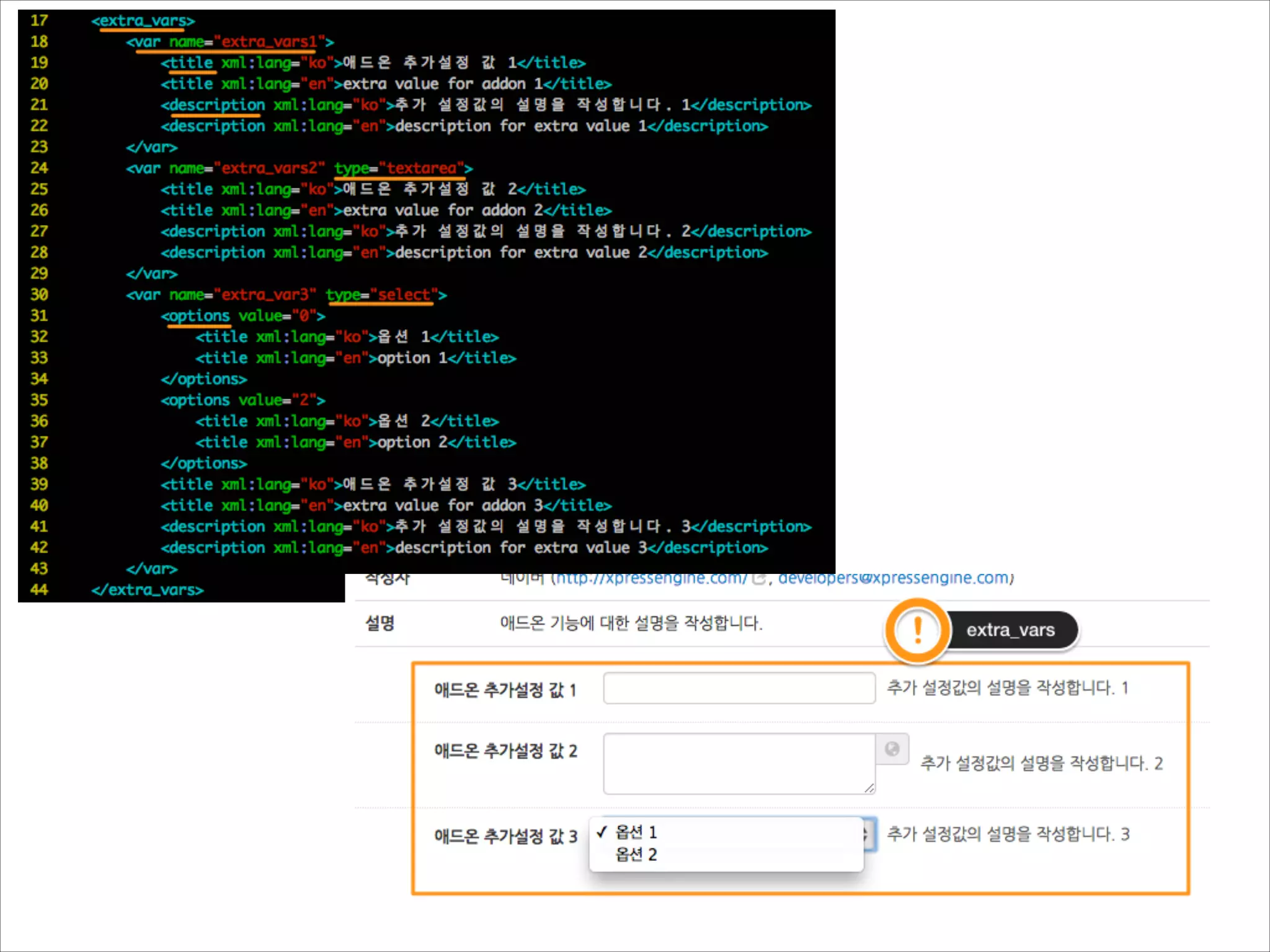Click external link icon after xpressengine URL
The width and height of the screenshot is (1270, 952).
(758, 580)
